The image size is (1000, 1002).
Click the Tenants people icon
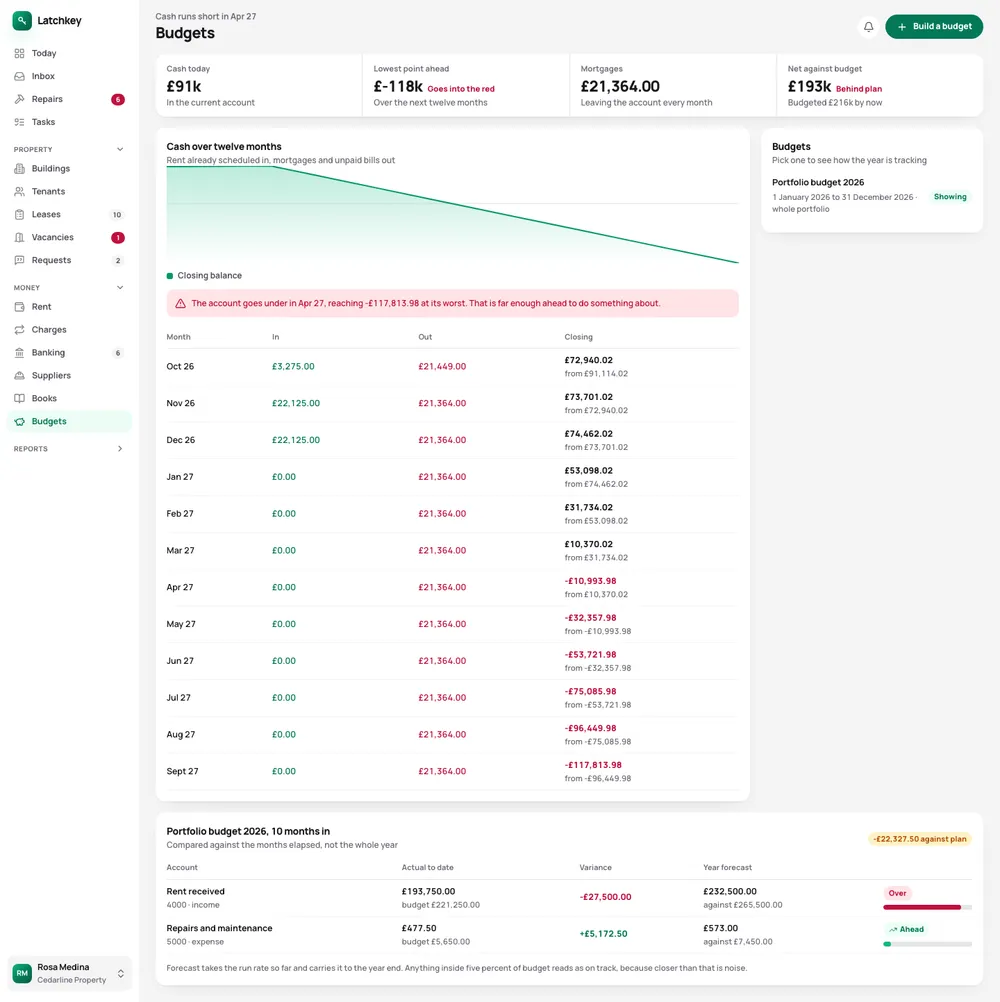point(20,192)
